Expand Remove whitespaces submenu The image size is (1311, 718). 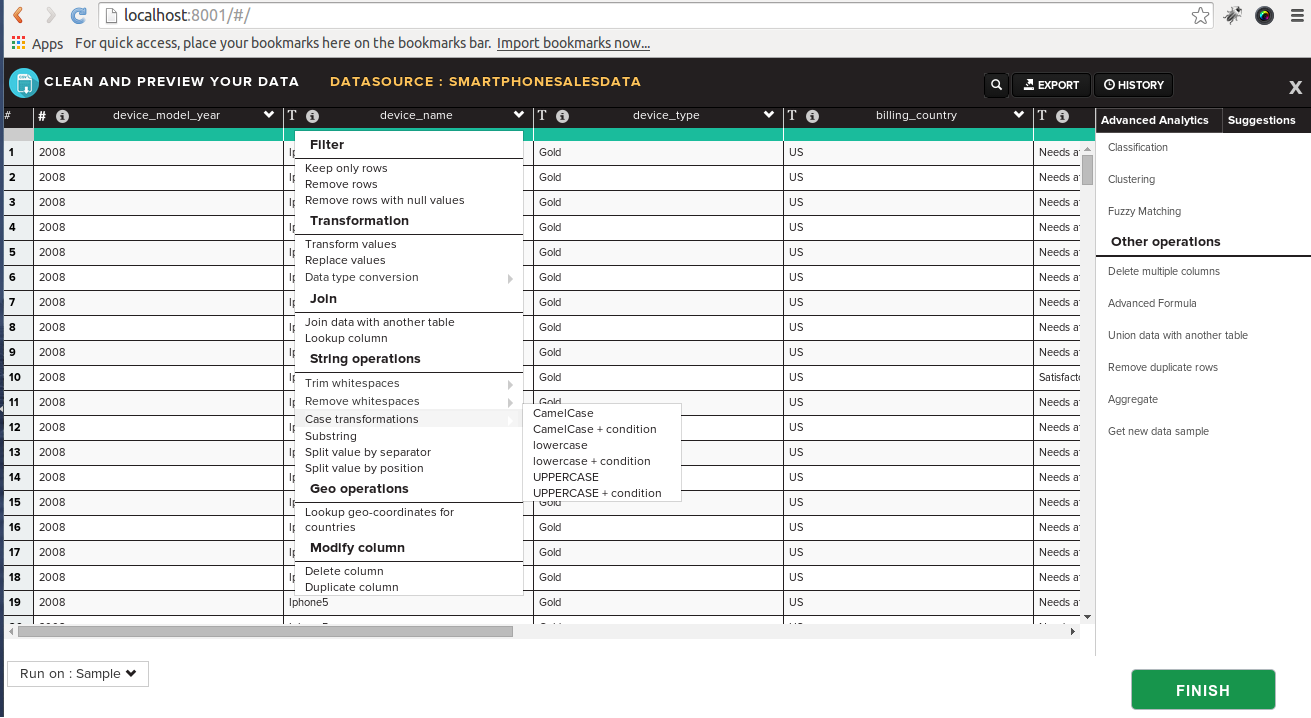click(409, 401)
